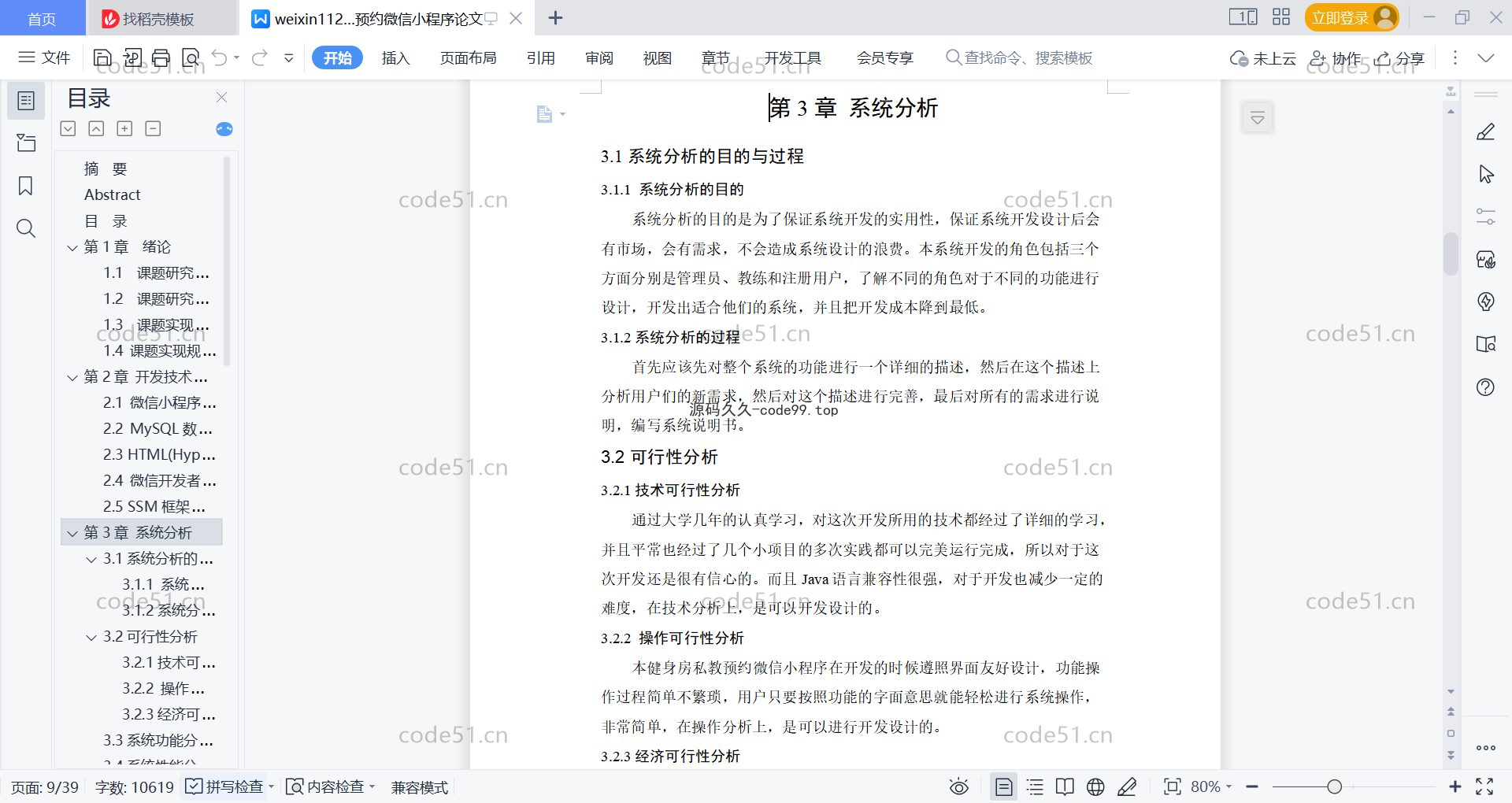Click the help question-mark icon in the right sidebar
This screenshot has height=803, width=1512.
pos(1485,387)
